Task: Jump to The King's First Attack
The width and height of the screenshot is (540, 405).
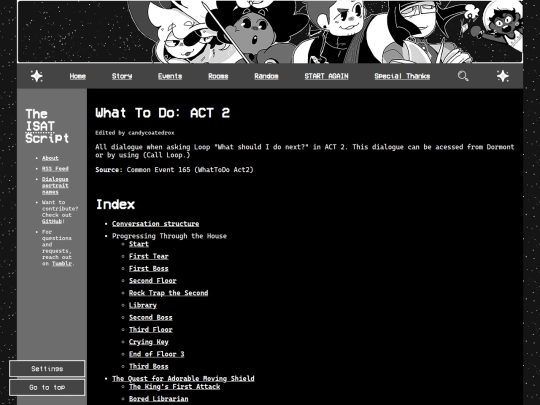Action: pos(175,387)
